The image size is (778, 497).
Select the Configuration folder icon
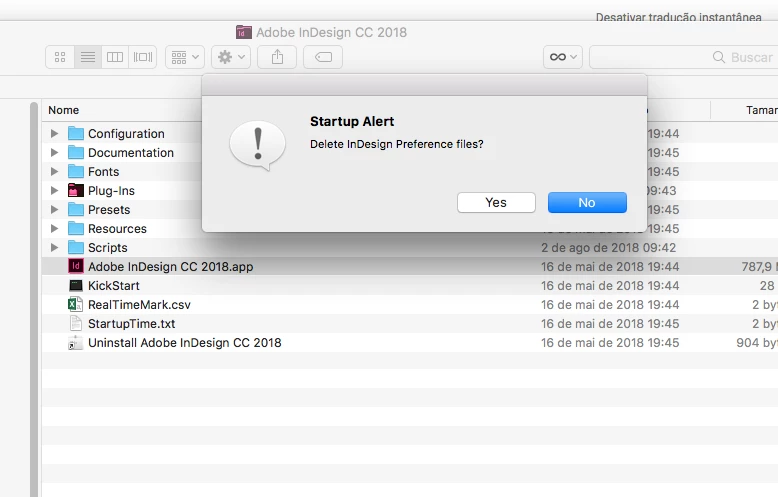coord(75,133)
